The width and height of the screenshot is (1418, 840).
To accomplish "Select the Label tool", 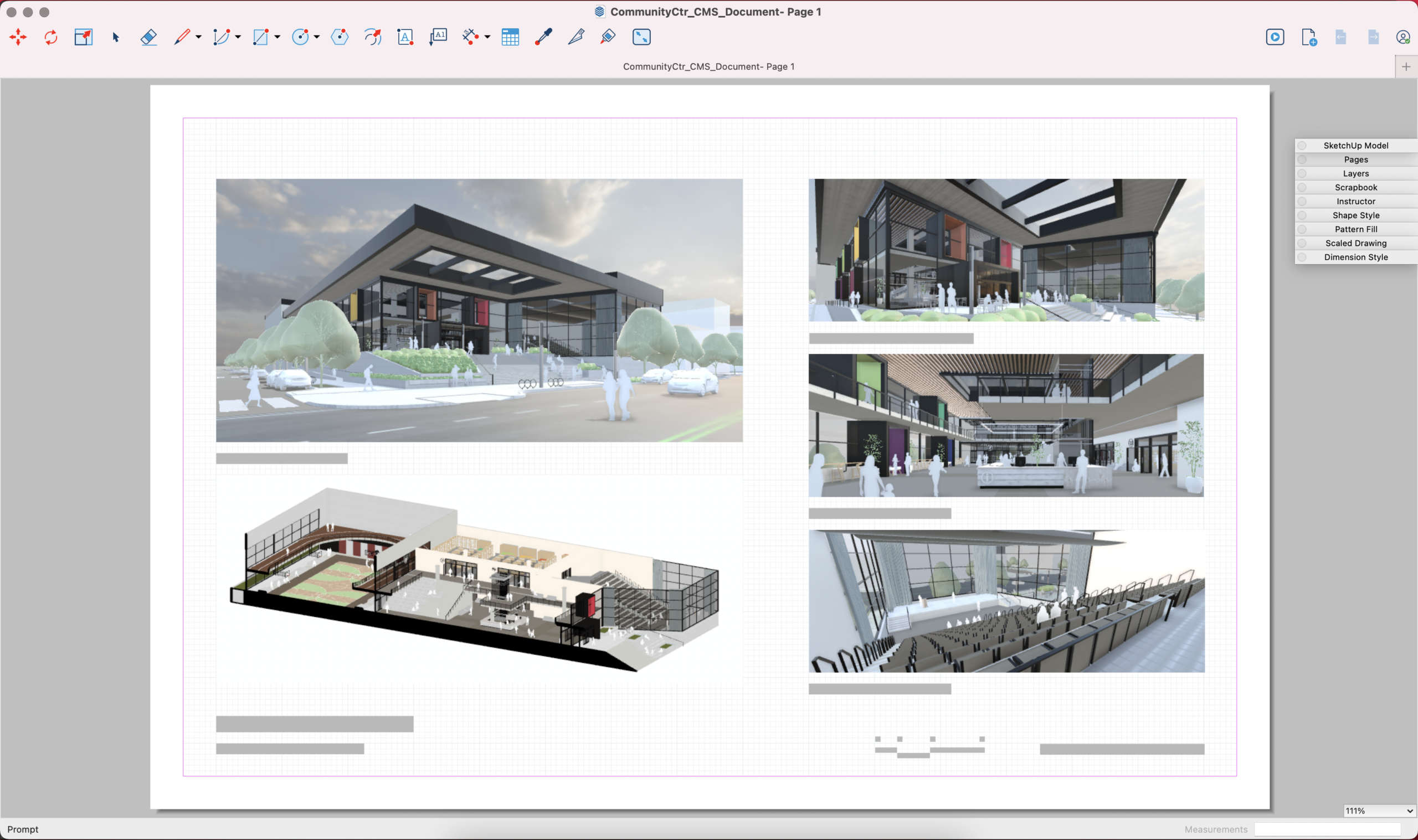I will click(x=438, y=37).
